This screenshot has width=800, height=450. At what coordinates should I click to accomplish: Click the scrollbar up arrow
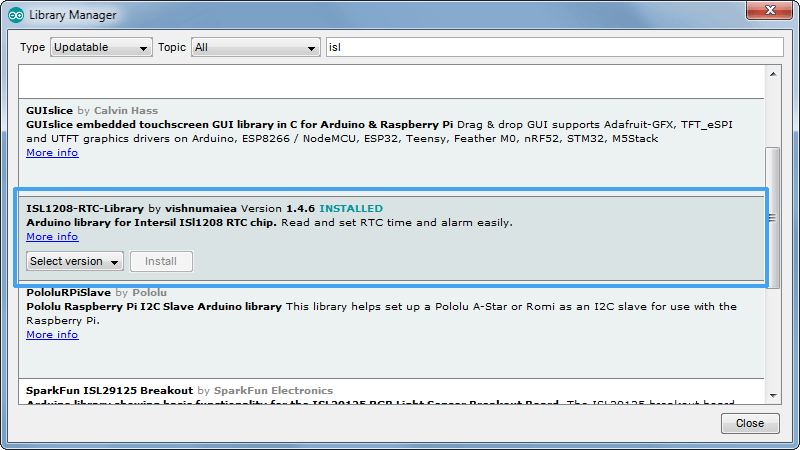(x=773, y=74)
